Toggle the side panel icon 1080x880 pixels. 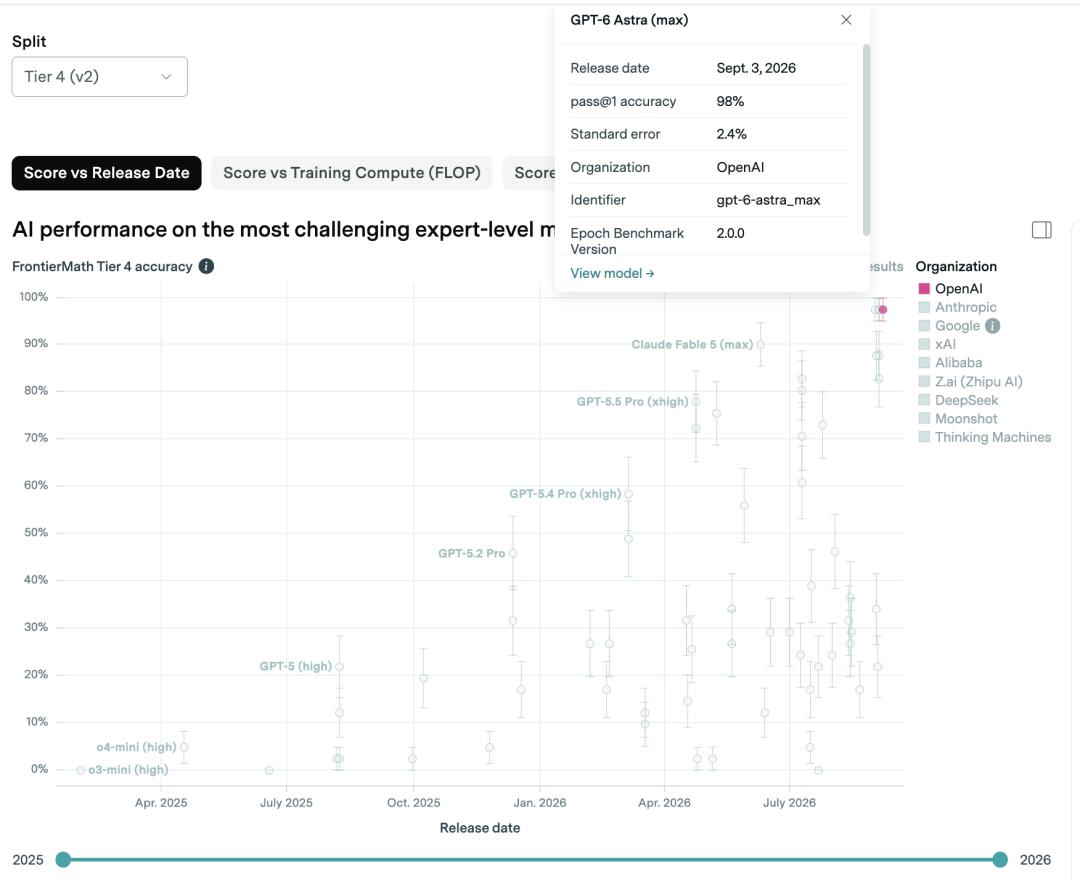[x=1041, y=230]
